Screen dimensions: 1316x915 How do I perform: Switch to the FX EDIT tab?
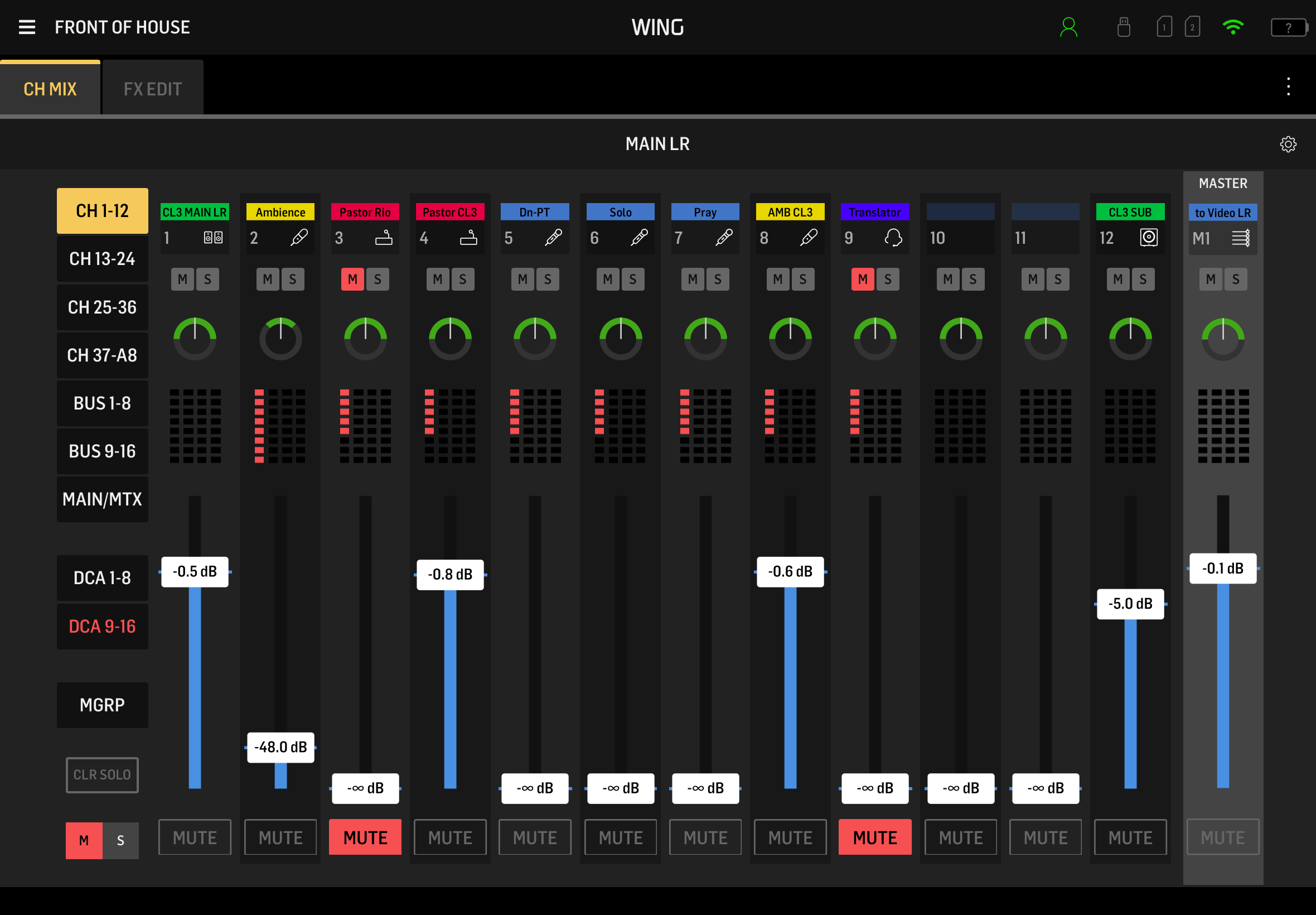click(x=152, y=89)
